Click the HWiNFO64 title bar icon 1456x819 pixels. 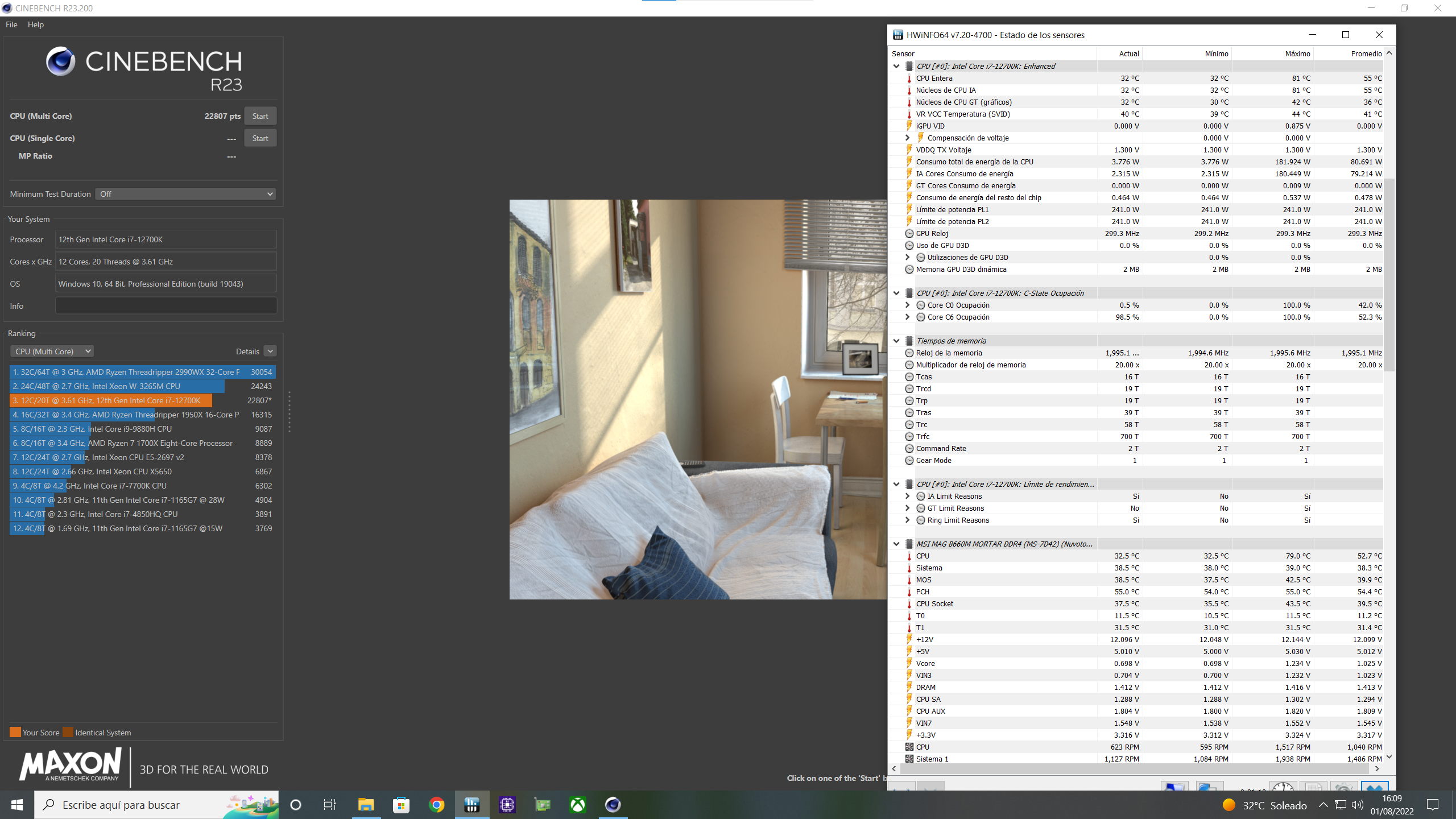point(898,35)
